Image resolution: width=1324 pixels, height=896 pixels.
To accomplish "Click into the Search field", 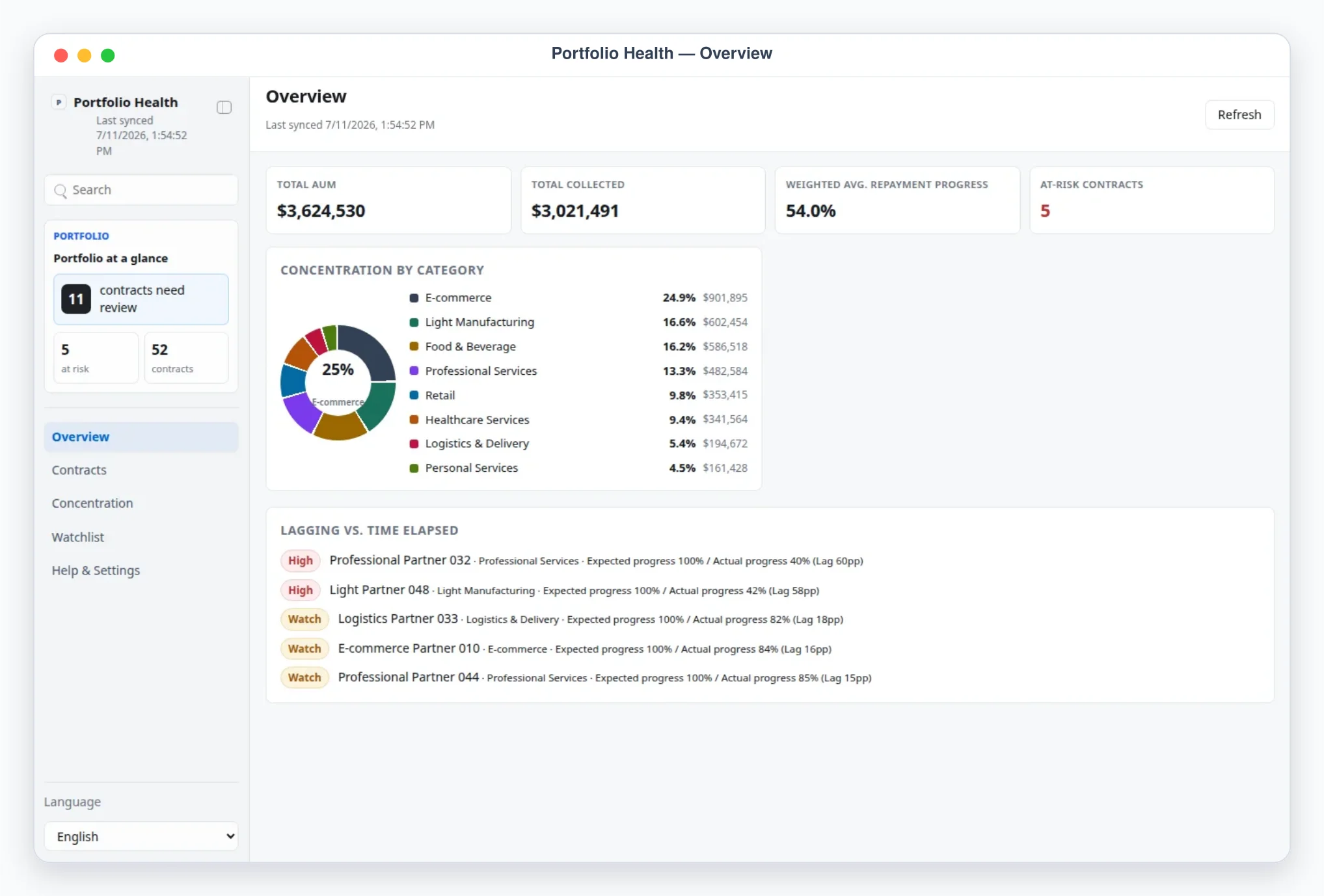I will [x=141, y=190].
